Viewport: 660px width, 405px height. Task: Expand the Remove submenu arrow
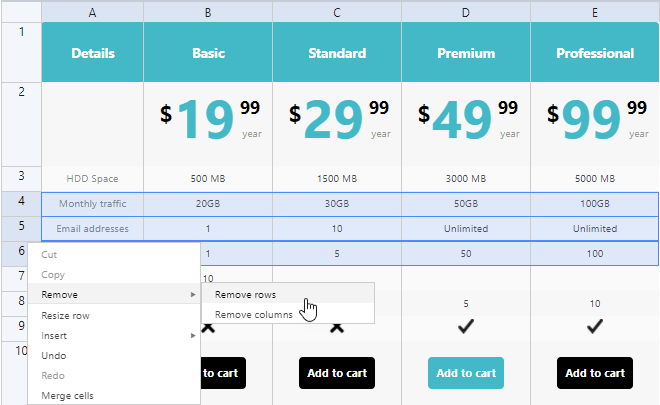click(x=193, y=295)
